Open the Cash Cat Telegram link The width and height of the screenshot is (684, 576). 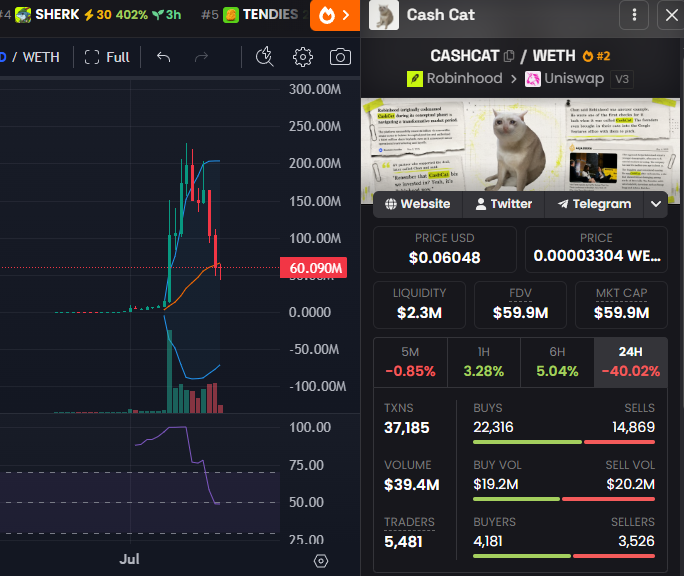594,204
